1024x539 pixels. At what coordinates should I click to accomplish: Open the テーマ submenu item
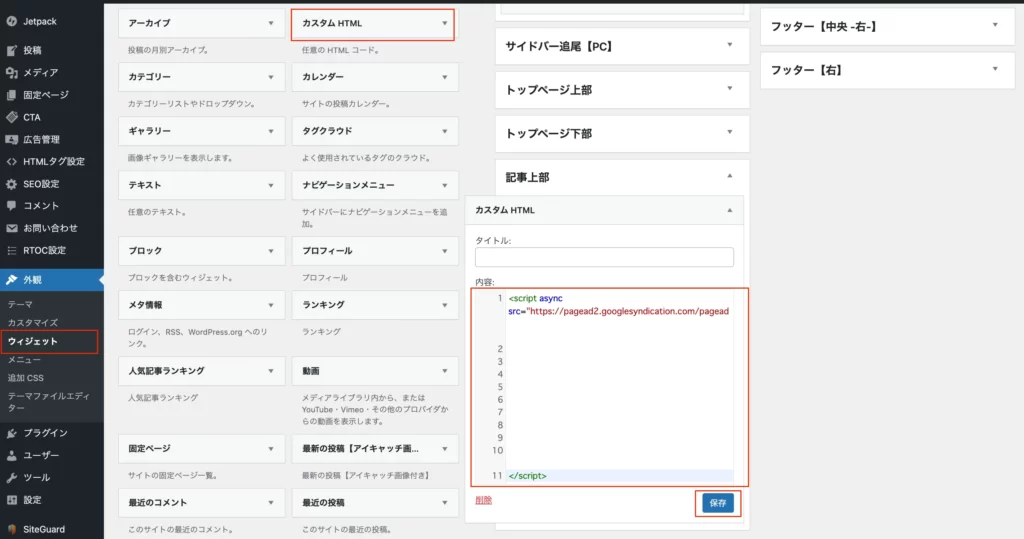coord(20,304)
